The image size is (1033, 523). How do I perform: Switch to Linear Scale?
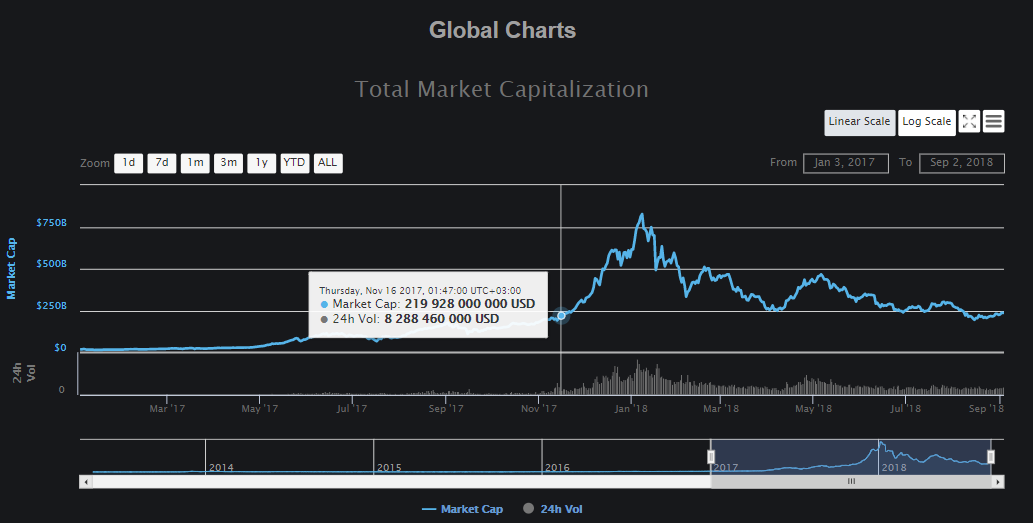[859, 122]
